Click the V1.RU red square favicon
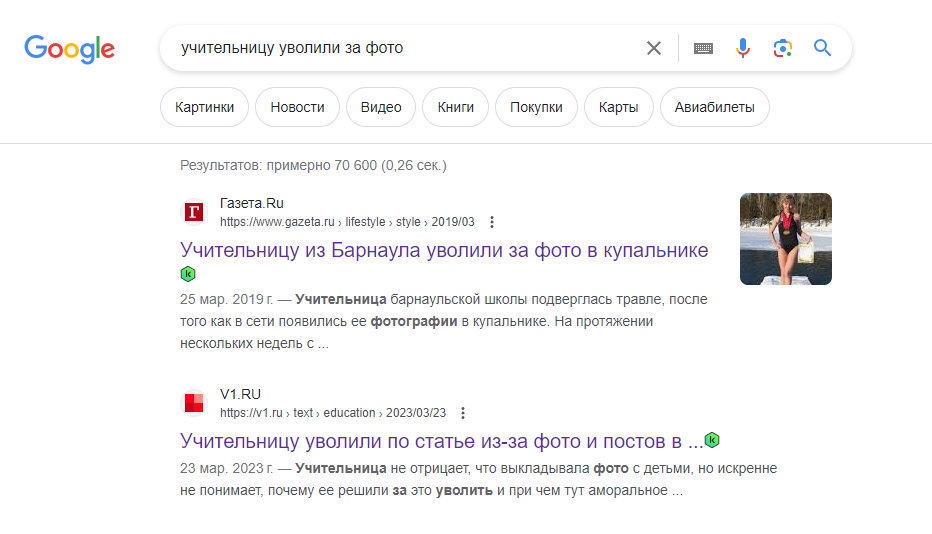Screen dimensions: 932x534 (x=194, y=403)
